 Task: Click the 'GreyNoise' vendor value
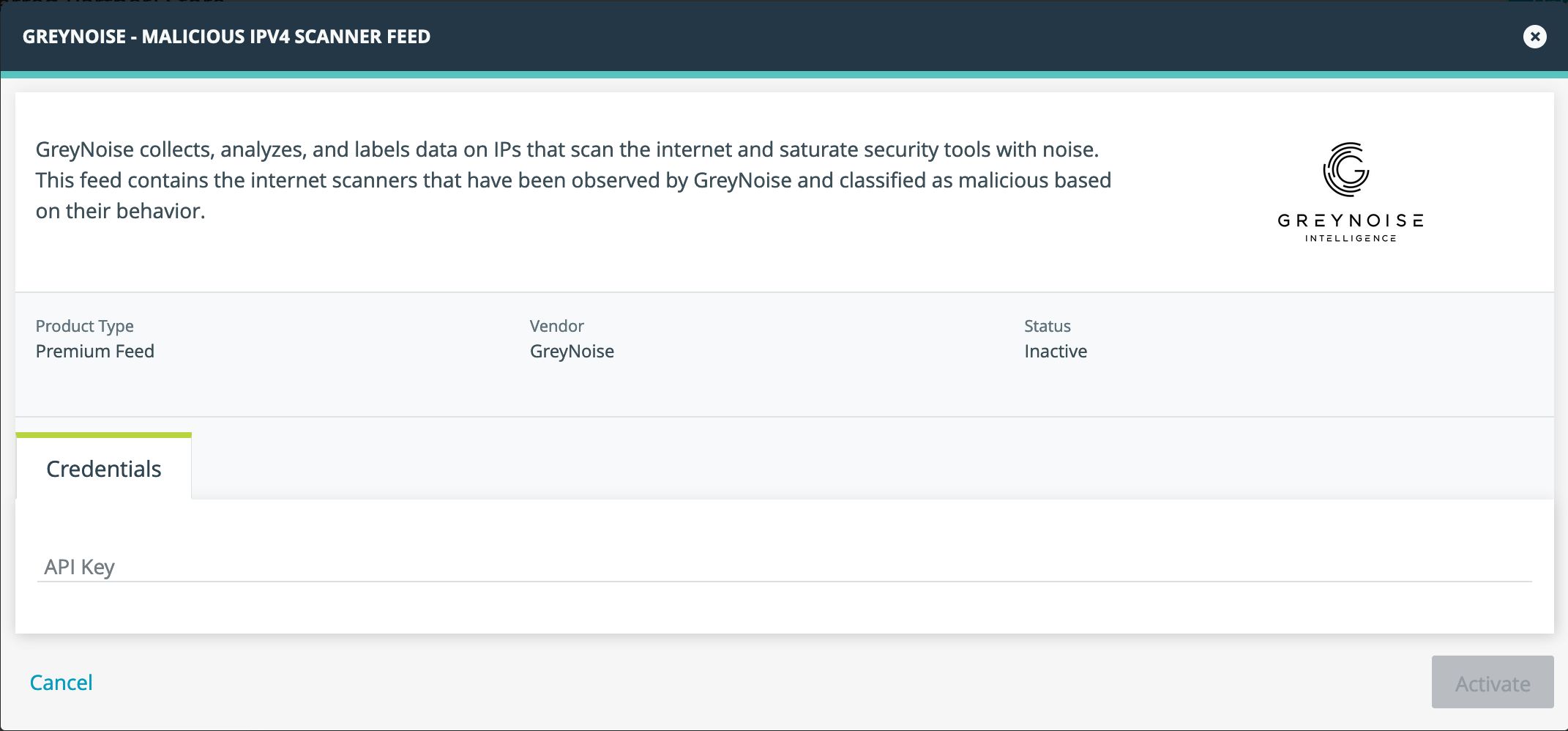(x=572, y=352)
